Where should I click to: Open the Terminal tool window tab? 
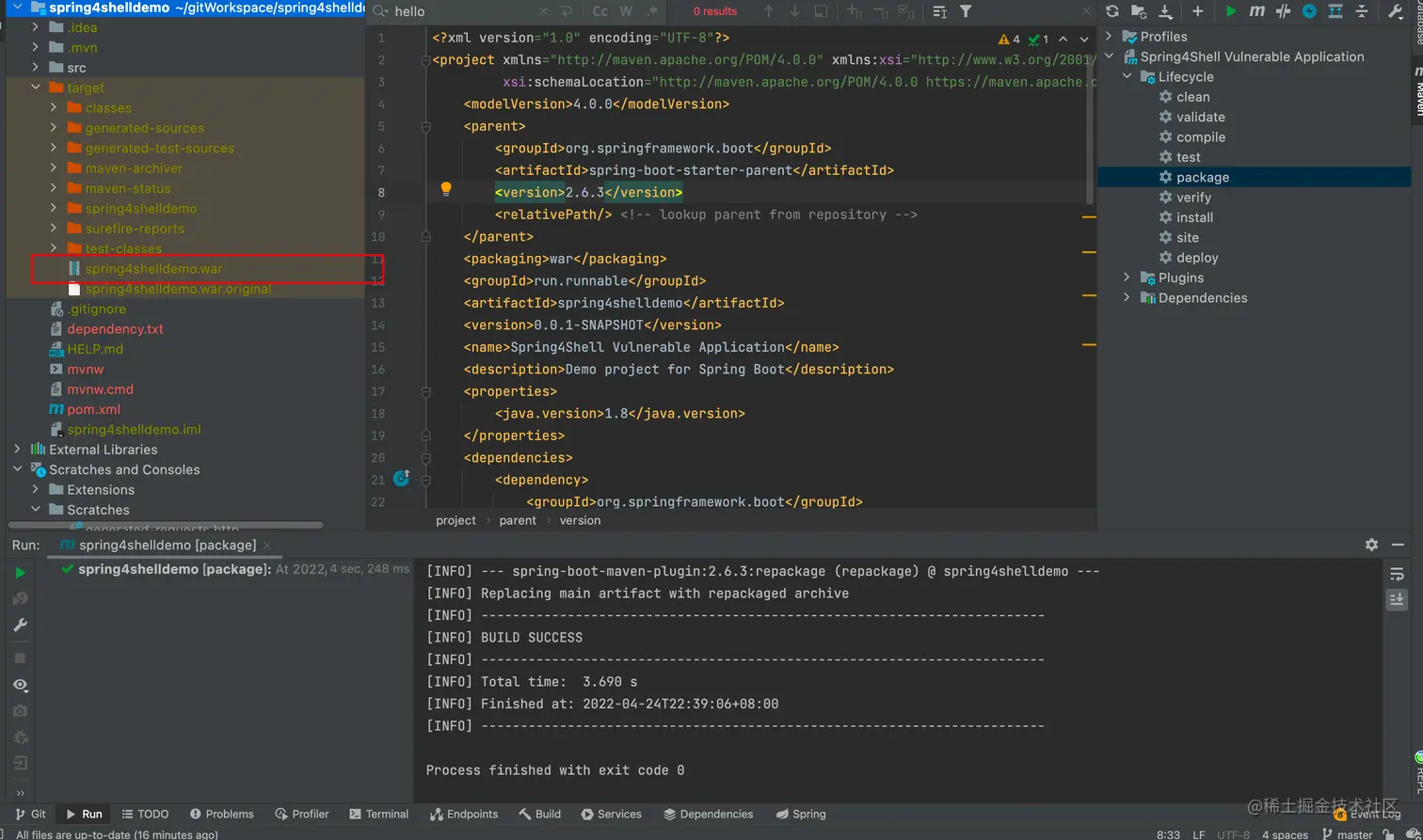(x=379, y=814)
